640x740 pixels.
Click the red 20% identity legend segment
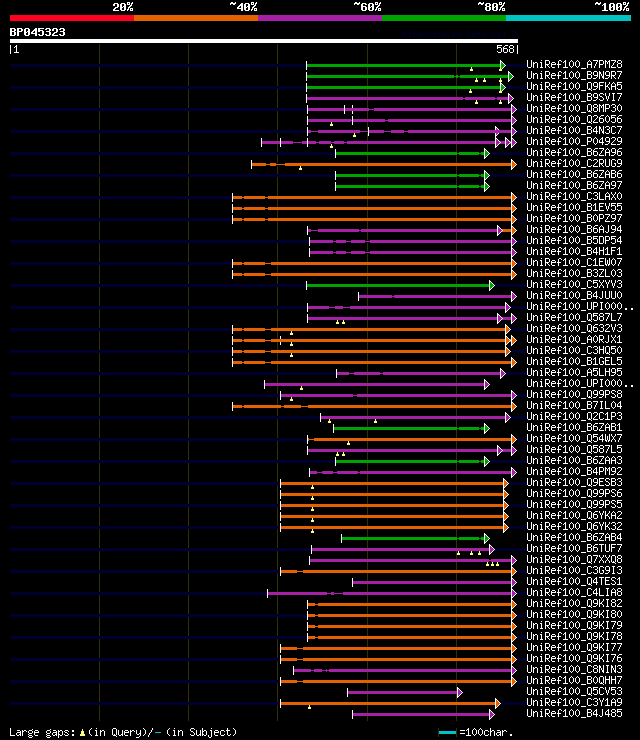pos(72,18)
